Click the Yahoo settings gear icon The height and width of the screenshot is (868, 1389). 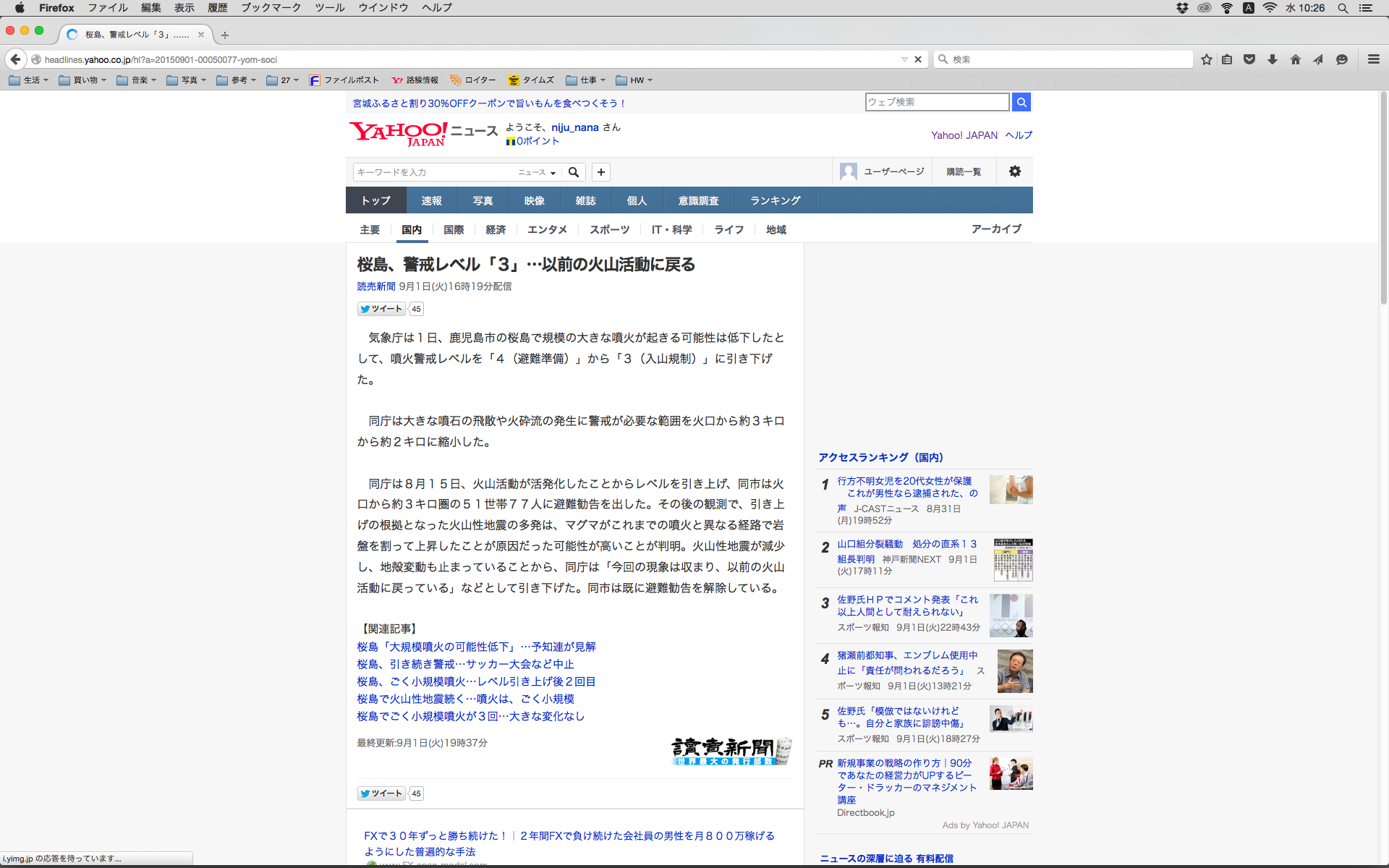point(1014,171)
